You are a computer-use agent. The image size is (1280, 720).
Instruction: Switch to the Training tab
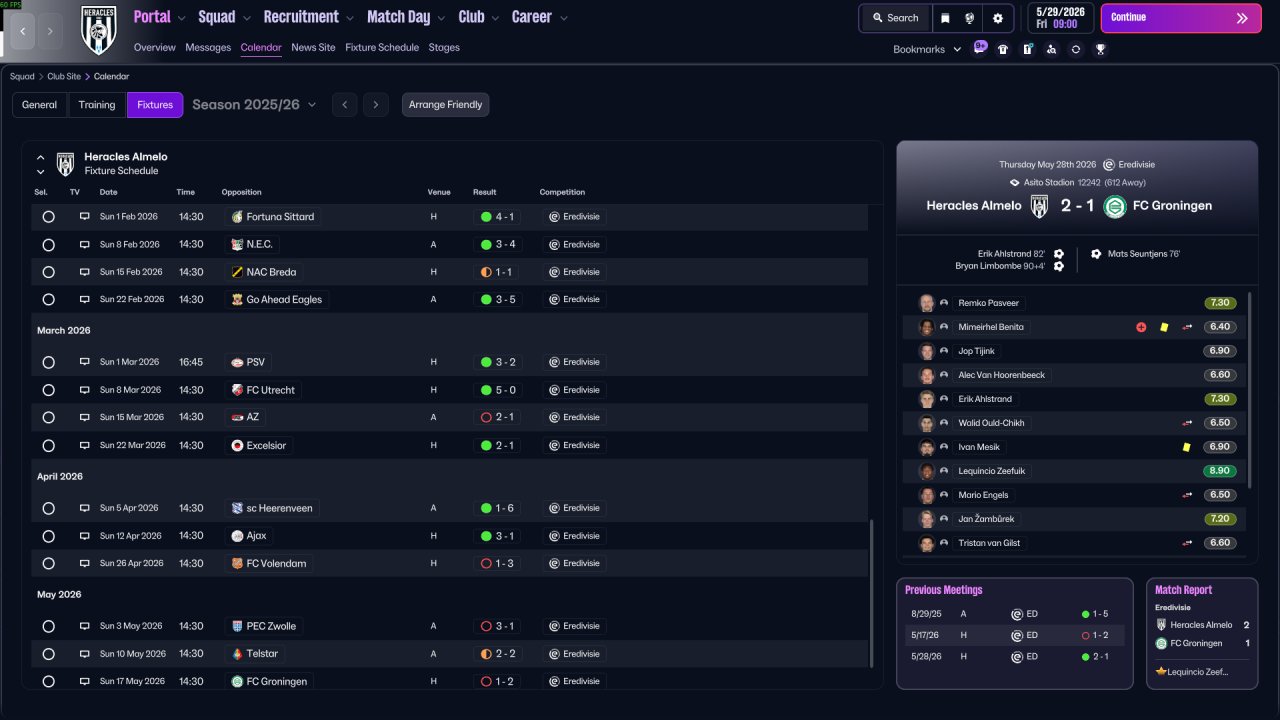97,105
